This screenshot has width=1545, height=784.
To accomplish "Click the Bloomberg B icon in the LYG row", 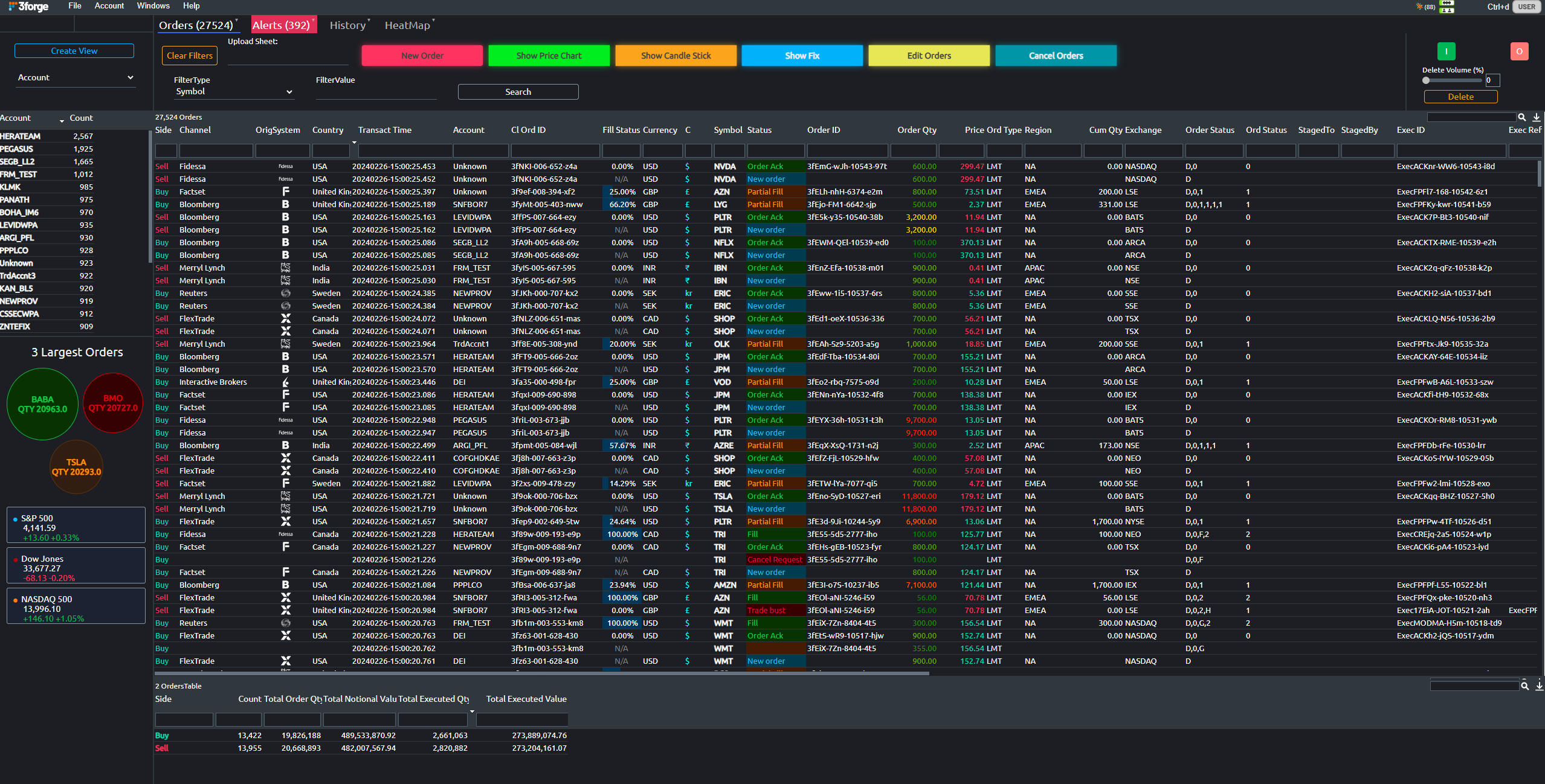I will [286, 204].
